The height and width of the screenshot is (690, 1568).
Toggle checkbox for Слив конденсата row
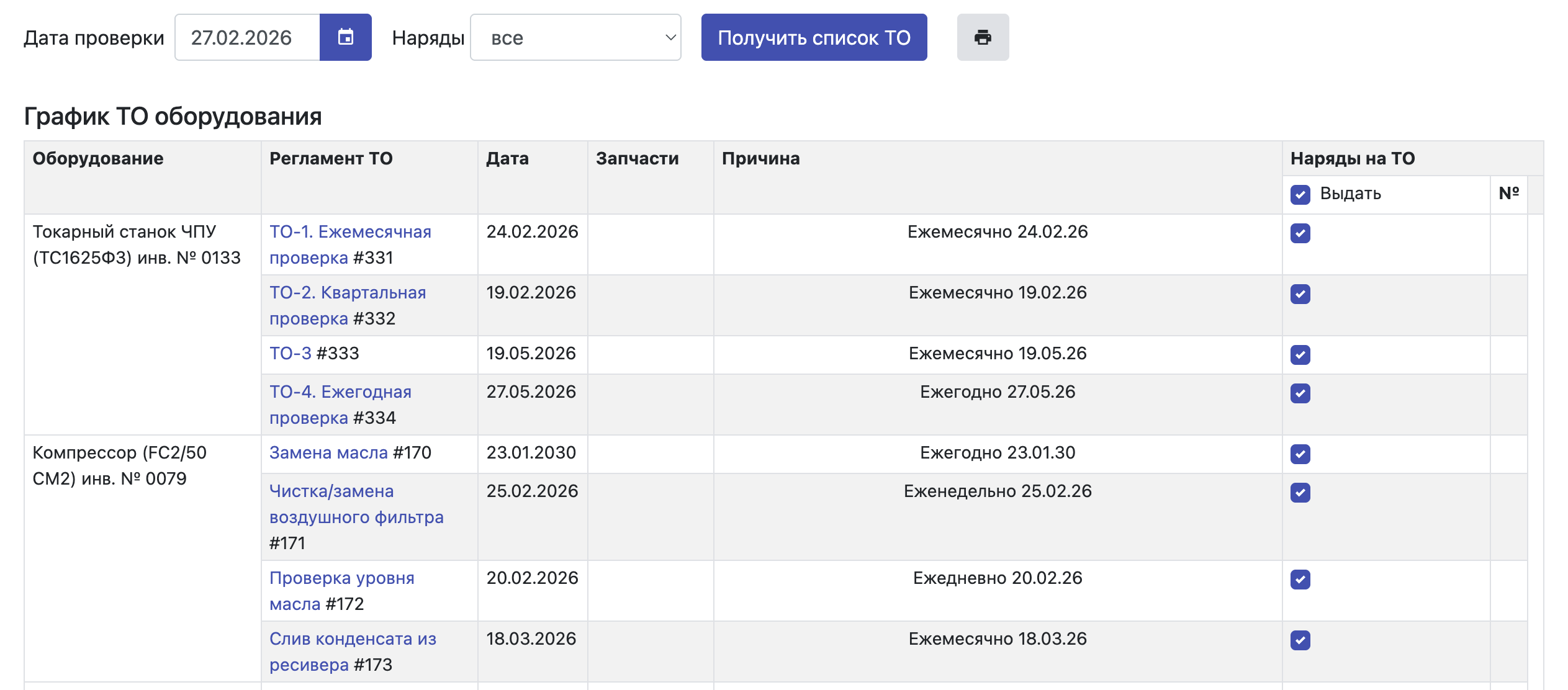(x=1300, y=640)
